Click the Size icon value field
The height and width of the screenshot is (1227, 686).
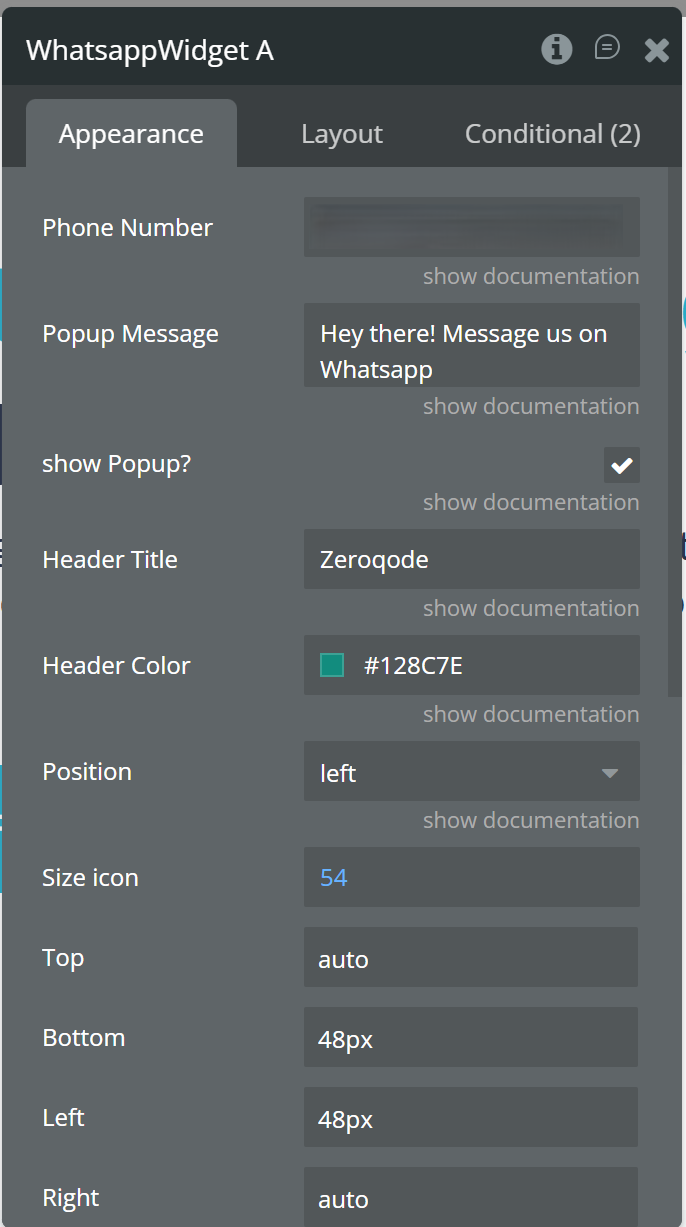click(x=471, y=877)
